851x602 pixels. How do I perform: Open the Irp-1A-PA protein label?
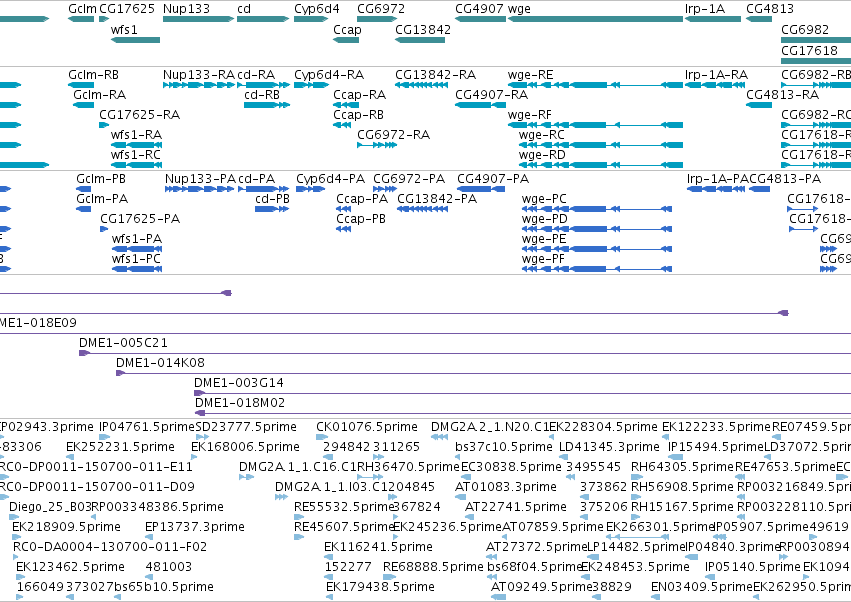click(x=718, y=179)
